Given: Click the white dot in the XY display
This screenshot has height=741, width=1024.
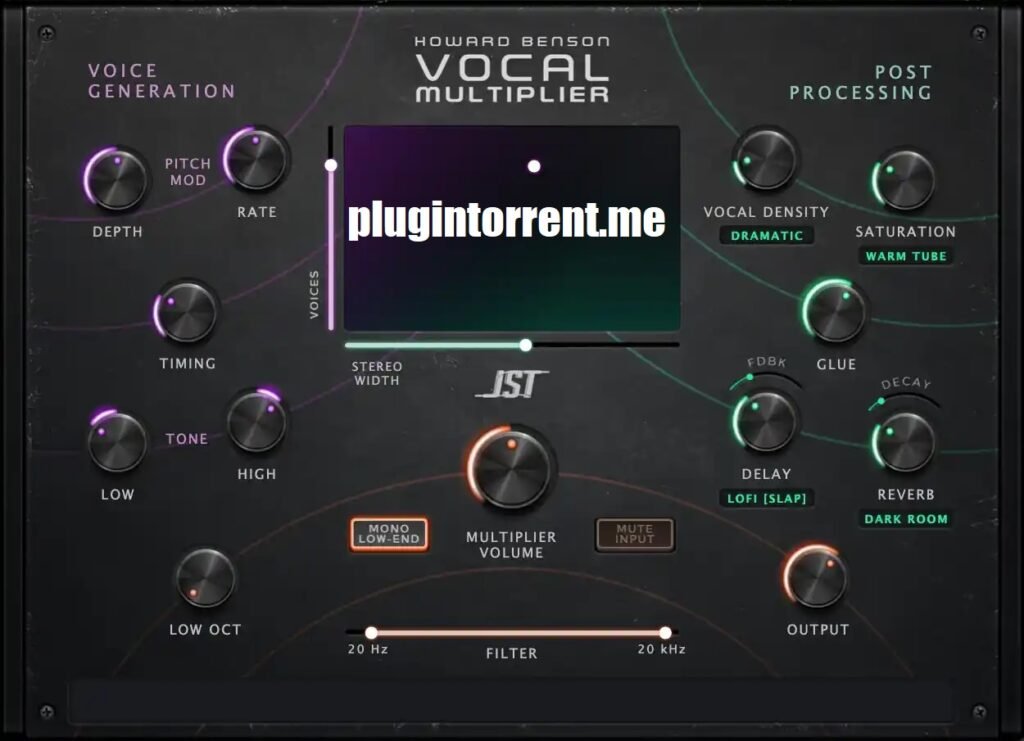Looking at the screenshot, I should point(534,166).
